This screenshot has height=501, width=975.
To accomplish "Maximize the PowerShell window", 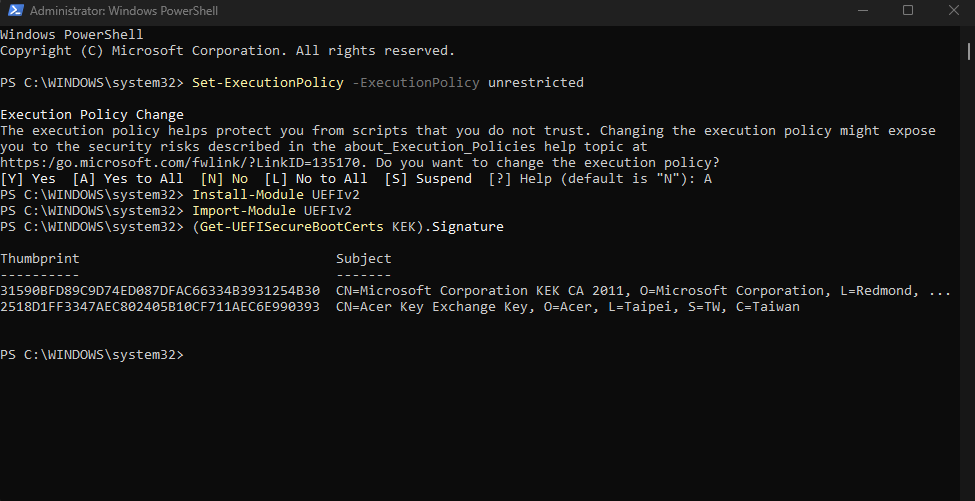I will pyautogui.click(x=908, y=11).
